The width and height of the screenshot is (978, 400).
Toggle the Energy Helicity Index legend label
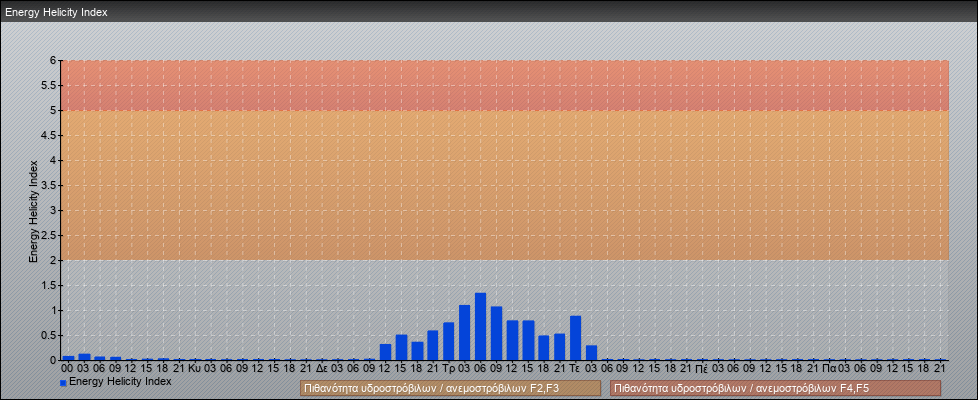120,382
